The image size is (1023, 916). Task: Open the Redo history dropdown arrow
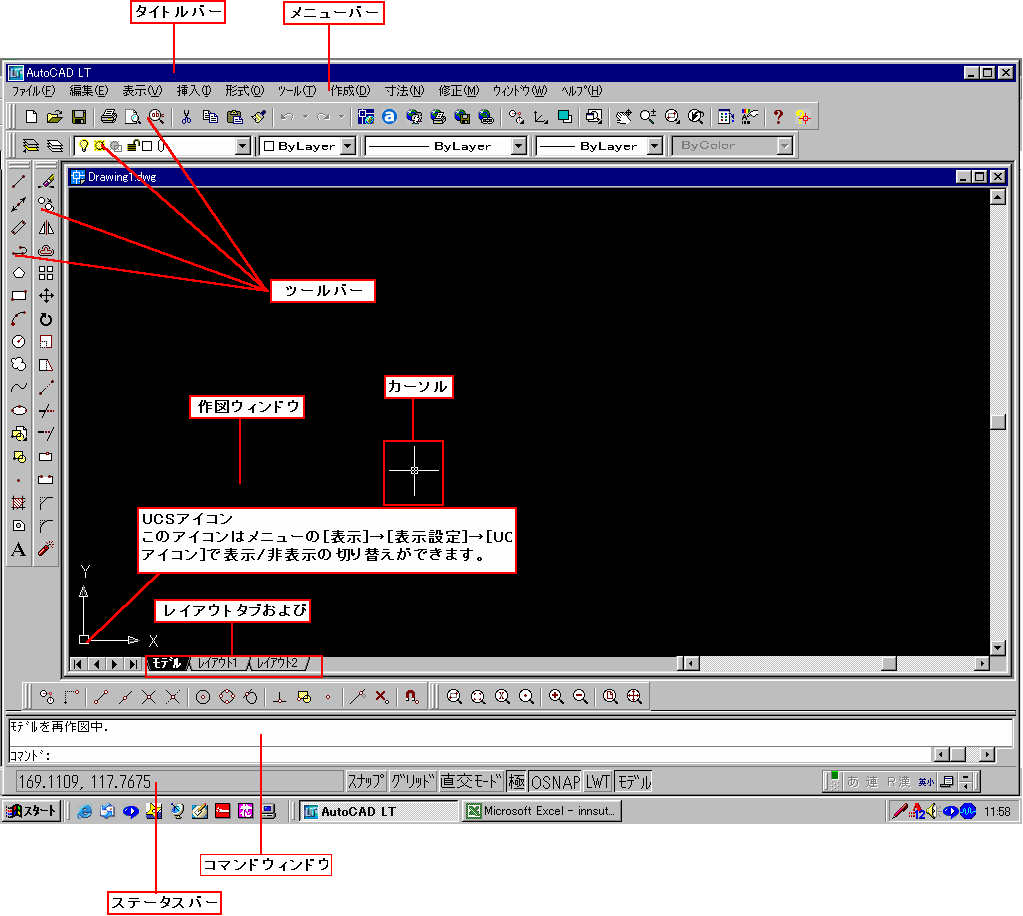tap(341, 117)
